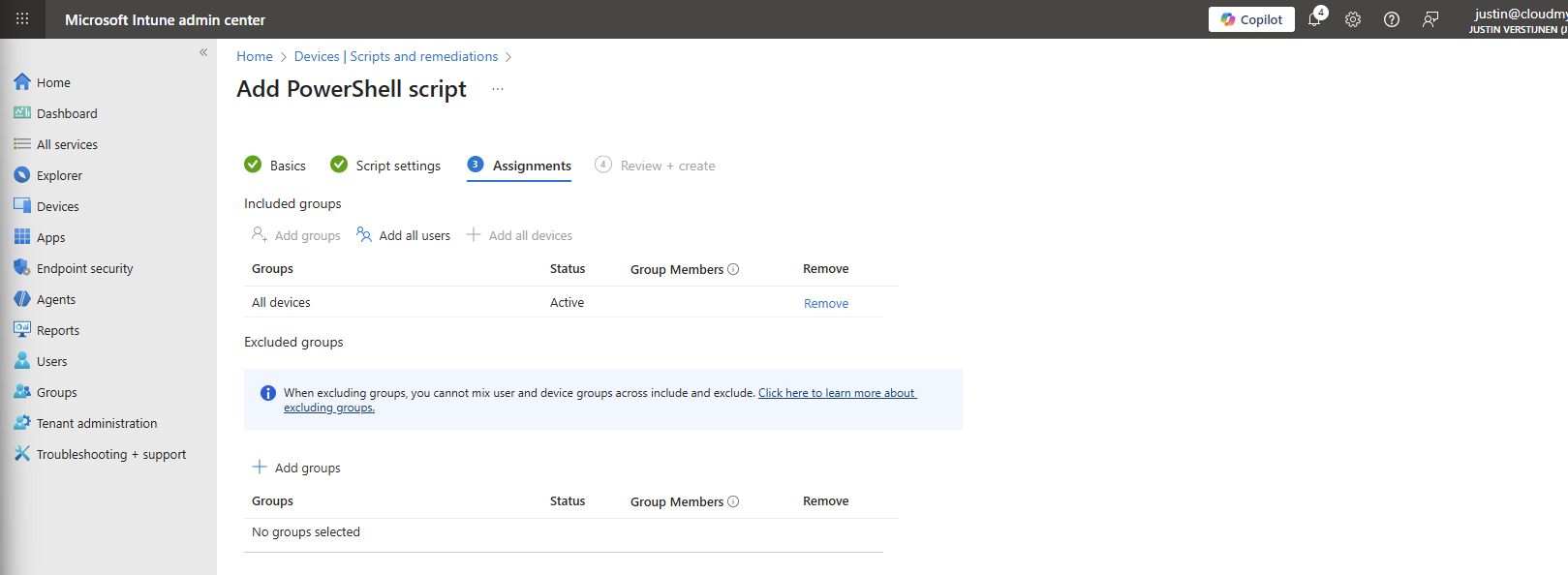
Task: Open the app launcher waffle icon
Action: point(22,19)
